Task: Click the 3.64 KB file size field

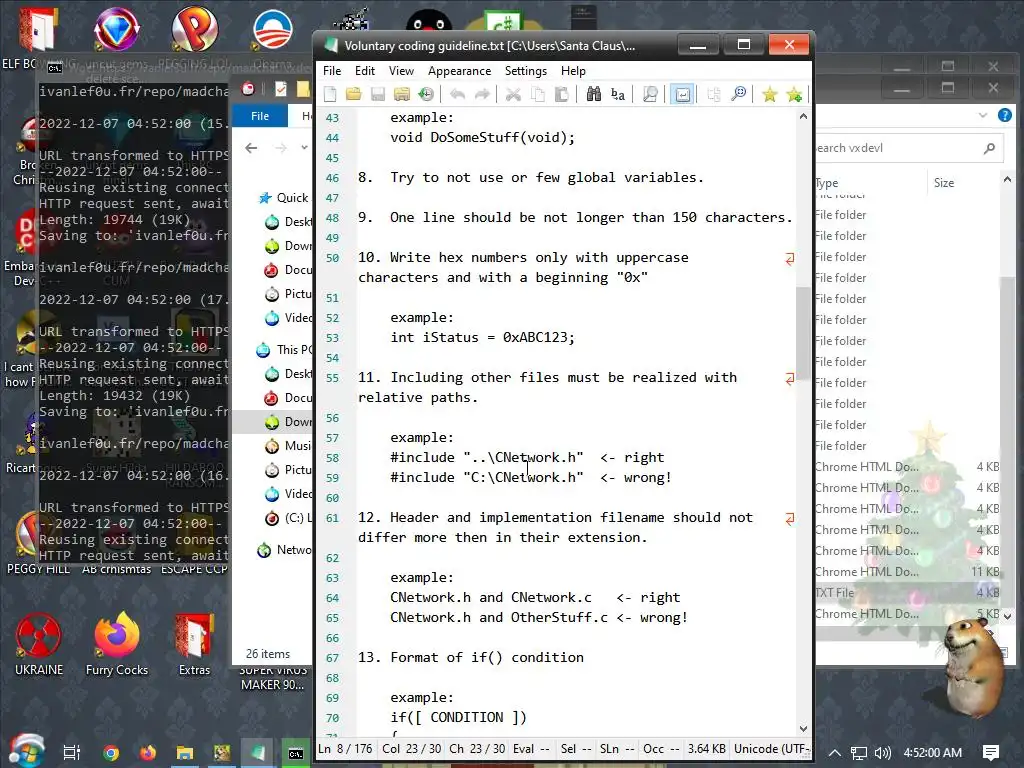Action: (707, 749)
